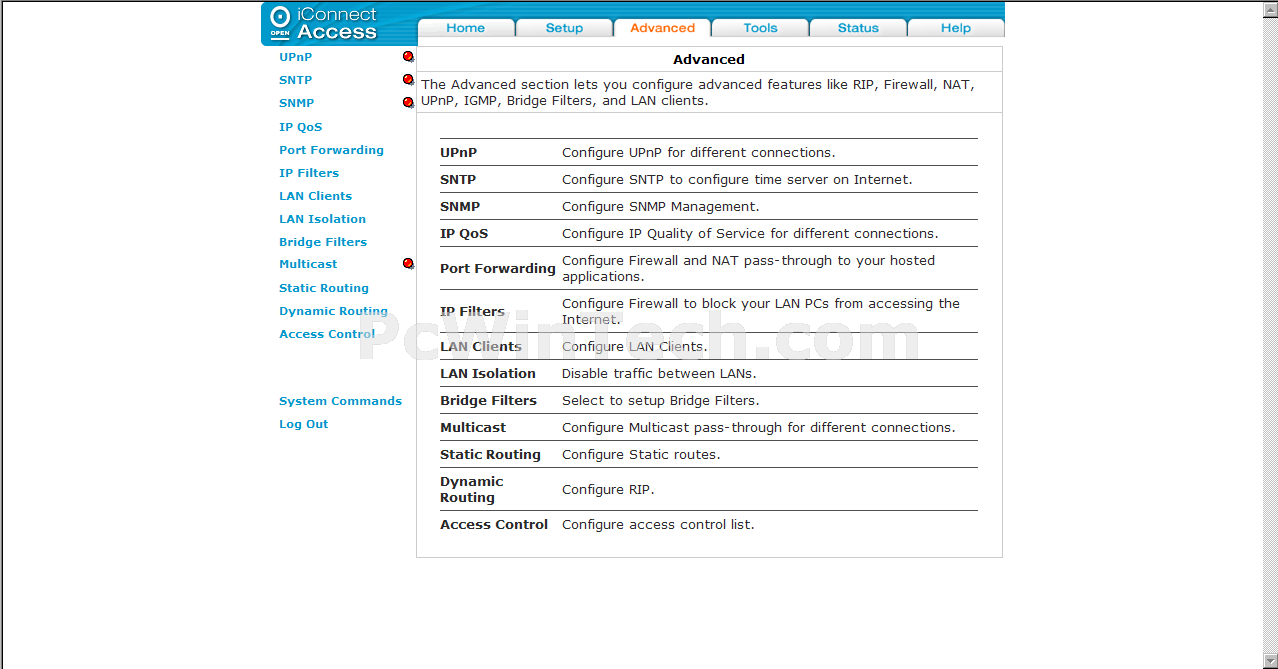Click the bold Bridge Filters label in the table
The image size is (1278, 669).
pyautogui.click(x=489, y=401)
